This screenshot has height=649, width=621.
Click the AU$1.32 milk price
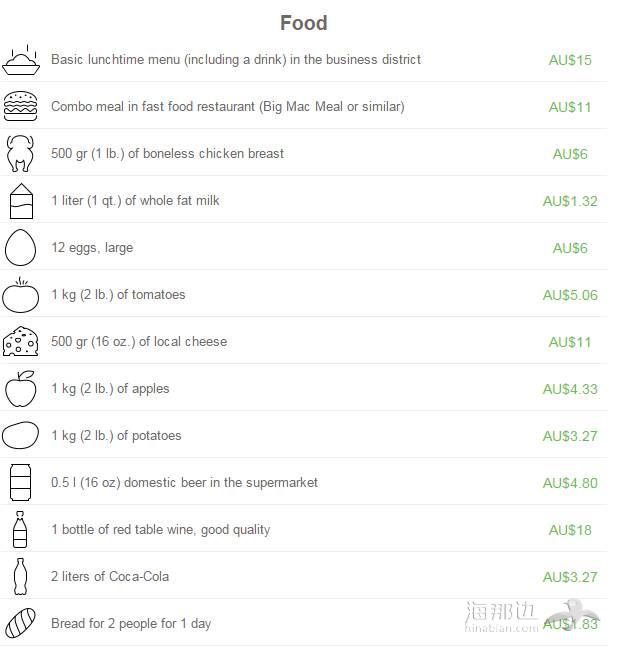570,202
